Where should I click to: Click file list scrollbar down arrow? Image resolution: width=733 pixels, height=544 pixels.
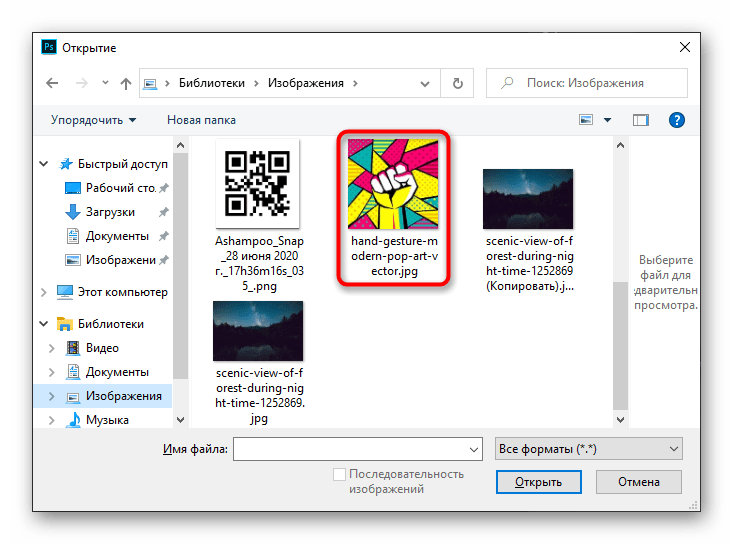(620, 420)
